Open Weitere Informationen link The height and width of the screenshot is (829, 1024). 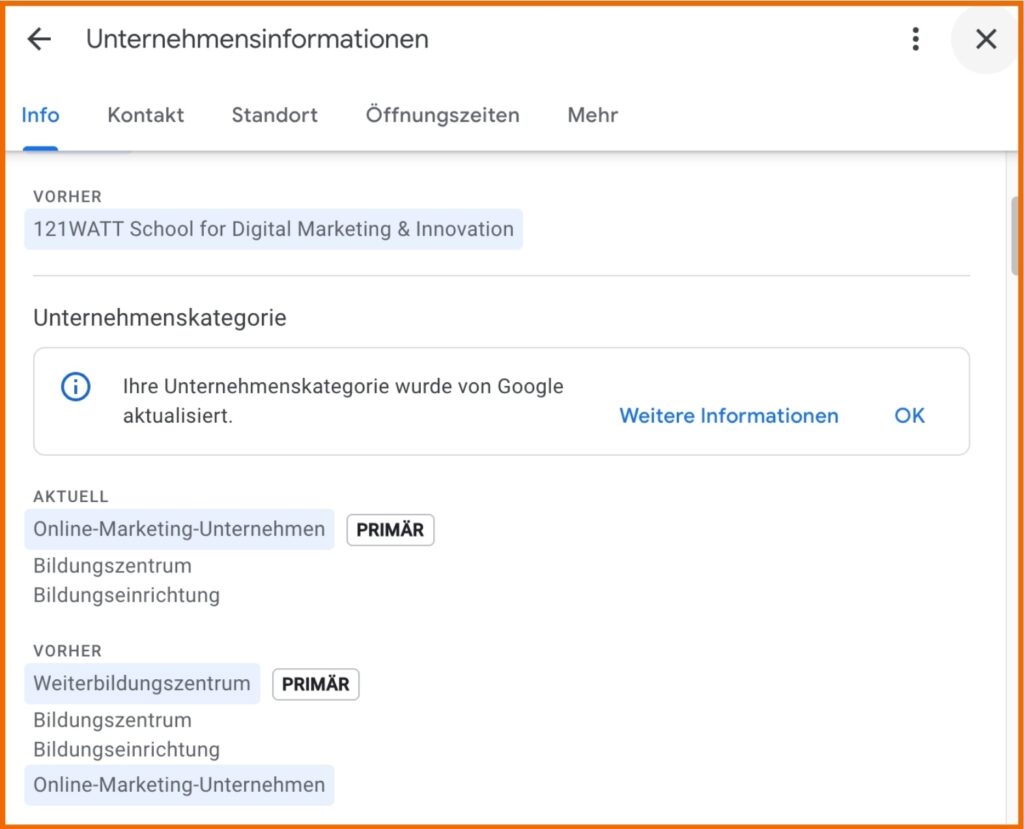click(x=728, y=416)
